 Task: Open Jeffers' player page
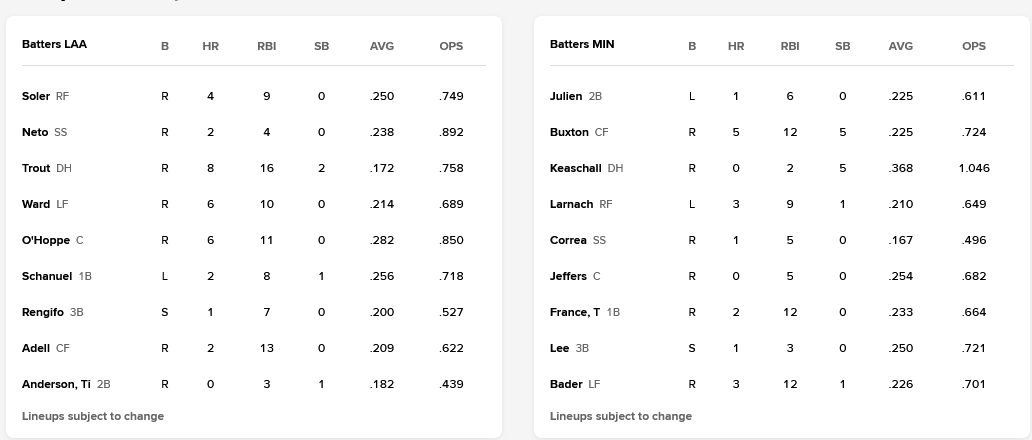pos(568,276)
